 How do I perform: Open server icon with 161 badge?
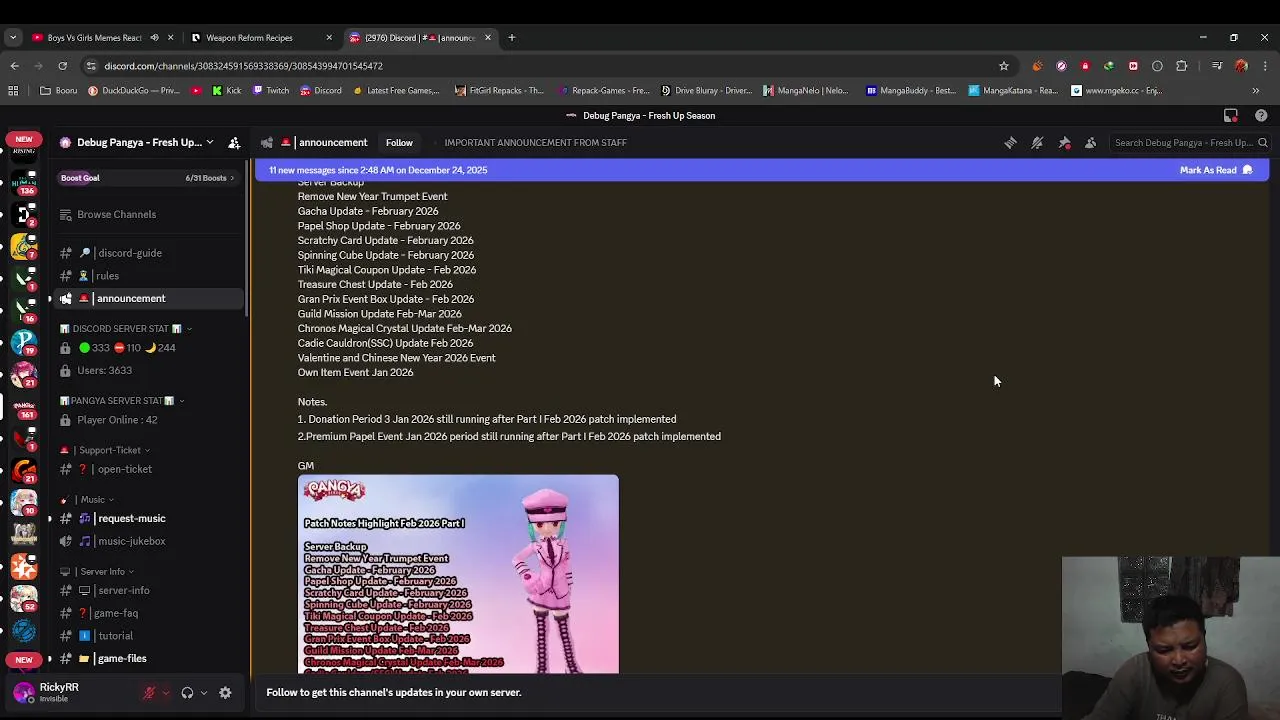[24, 407]
